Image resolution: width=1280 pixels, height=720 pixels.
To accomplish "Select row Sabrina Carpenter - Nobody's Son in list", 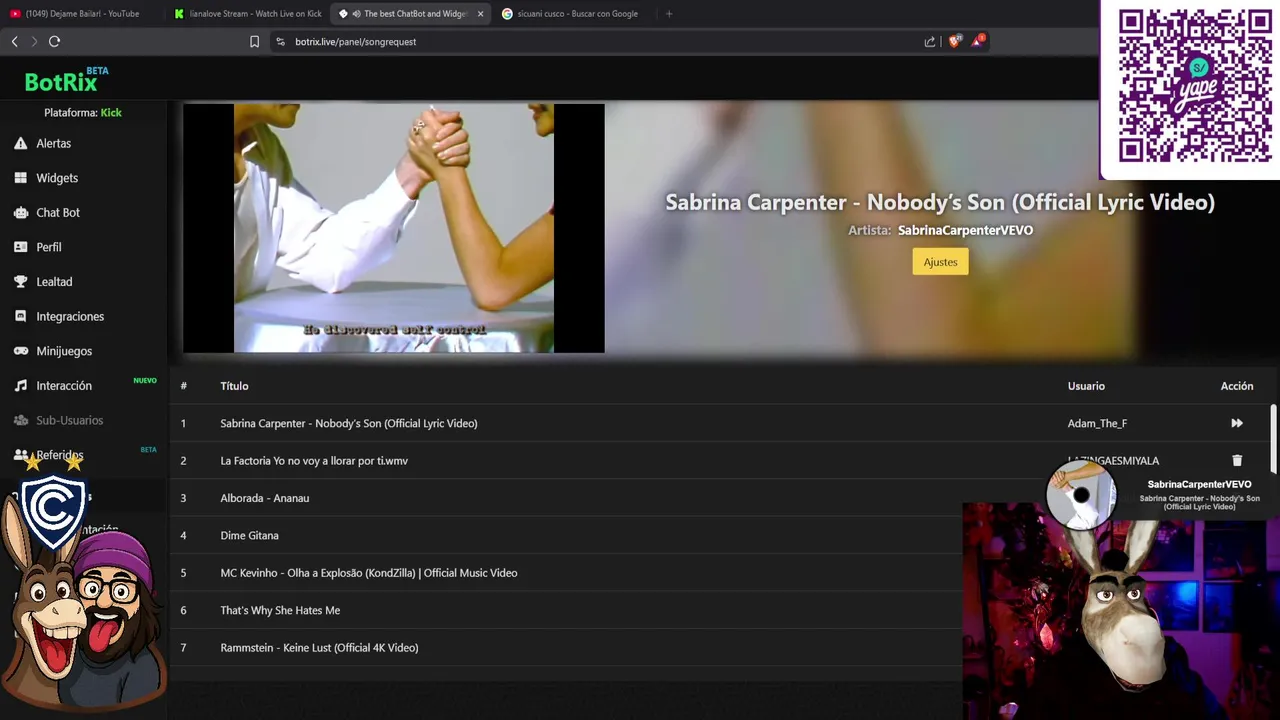I will tap(720, 423).
